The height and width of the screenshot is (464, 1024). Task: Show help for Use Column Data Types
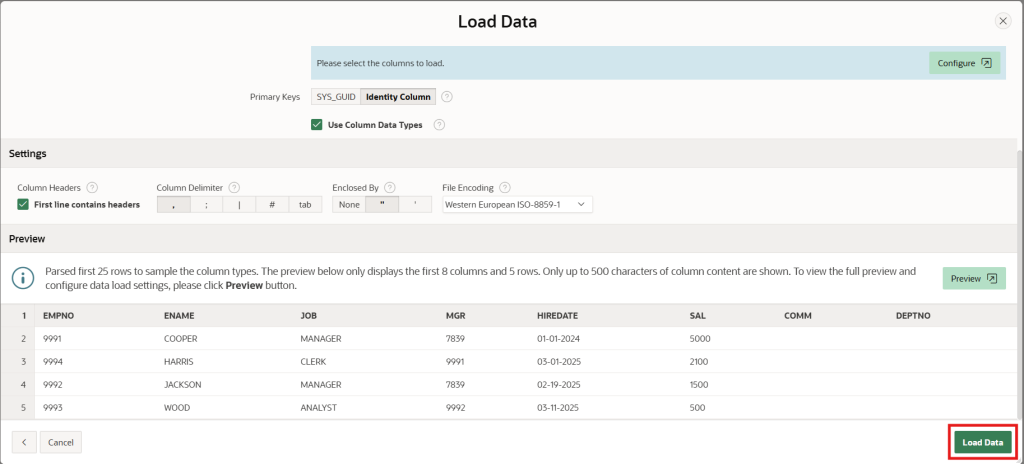[x=439, y=125]
